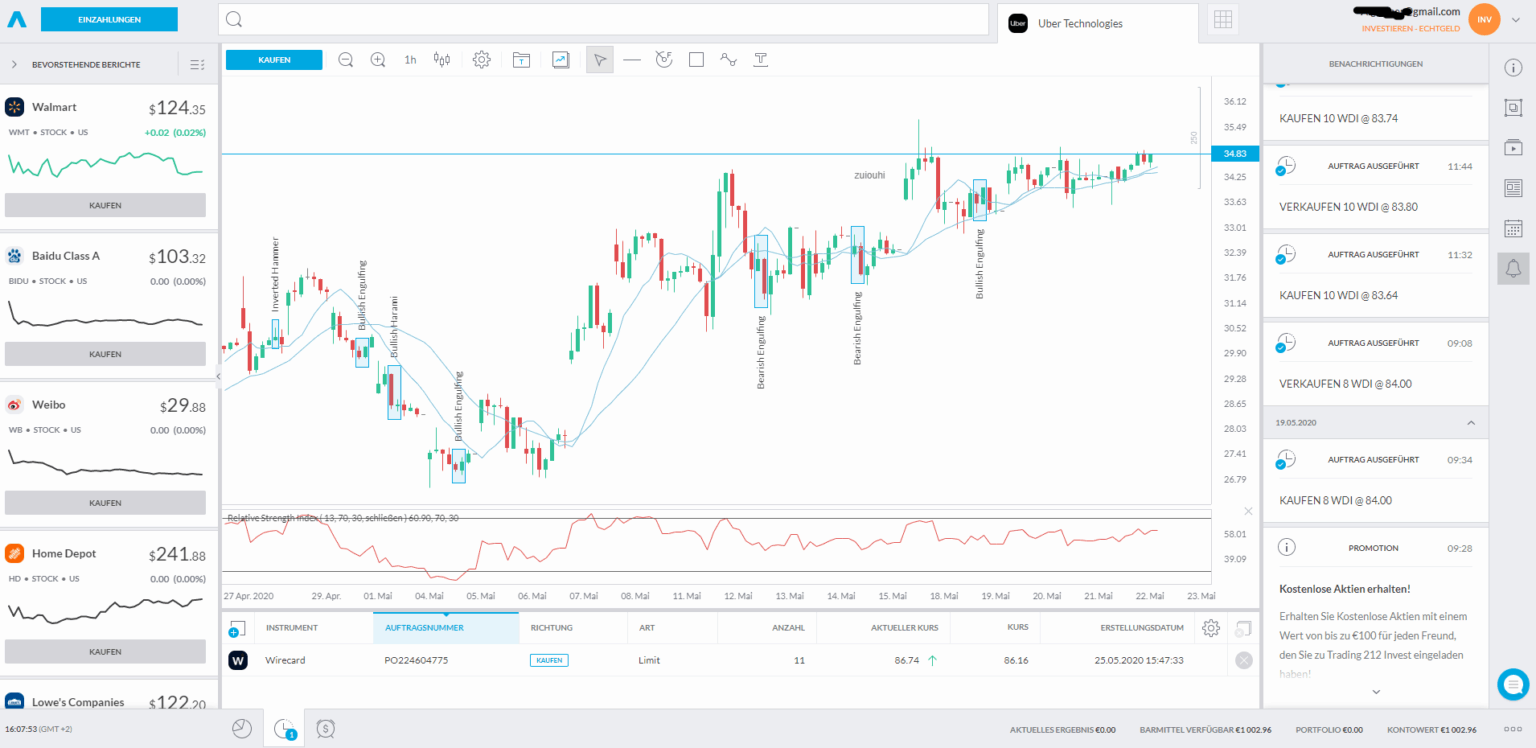The width and height of the screenshot is (1536, 748).
Task: Select the rectangle drawing tool
Action: pos(696,59)
